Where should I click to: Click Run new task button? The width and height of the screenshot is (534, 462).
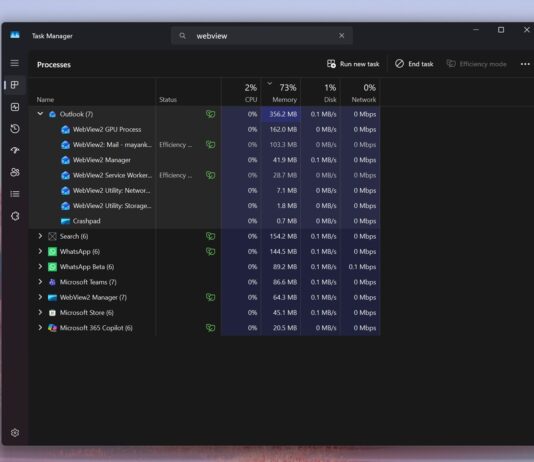point(353,64)
